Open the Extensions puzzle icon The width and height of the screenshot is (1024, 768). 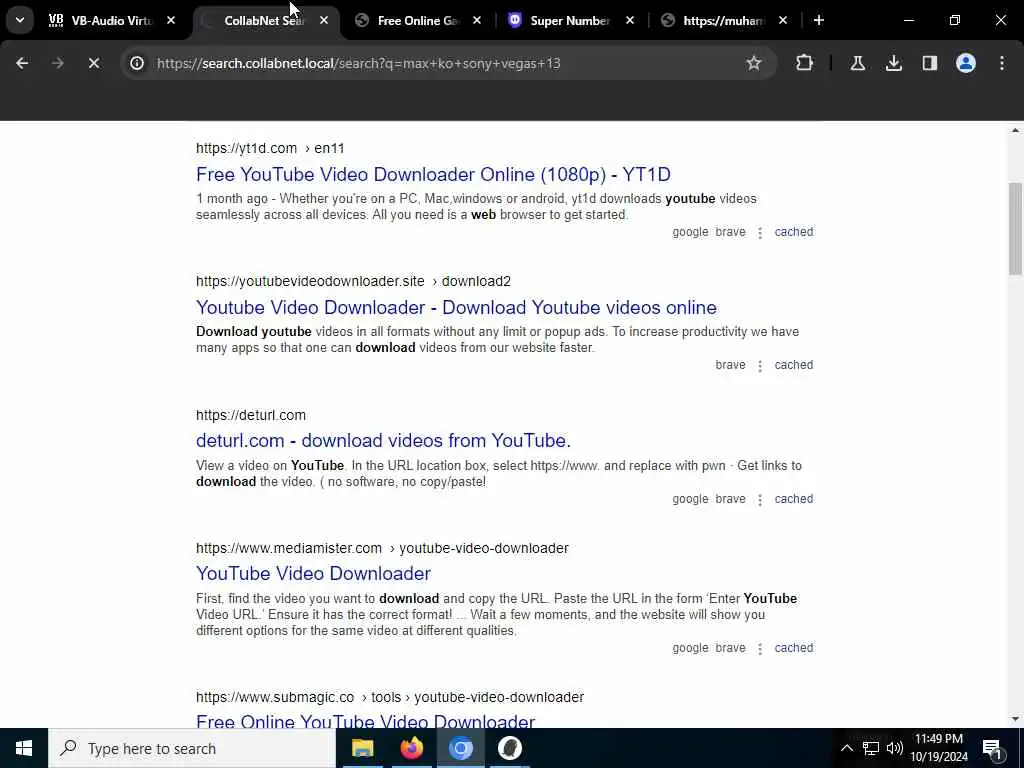click(x=805, y=63)
